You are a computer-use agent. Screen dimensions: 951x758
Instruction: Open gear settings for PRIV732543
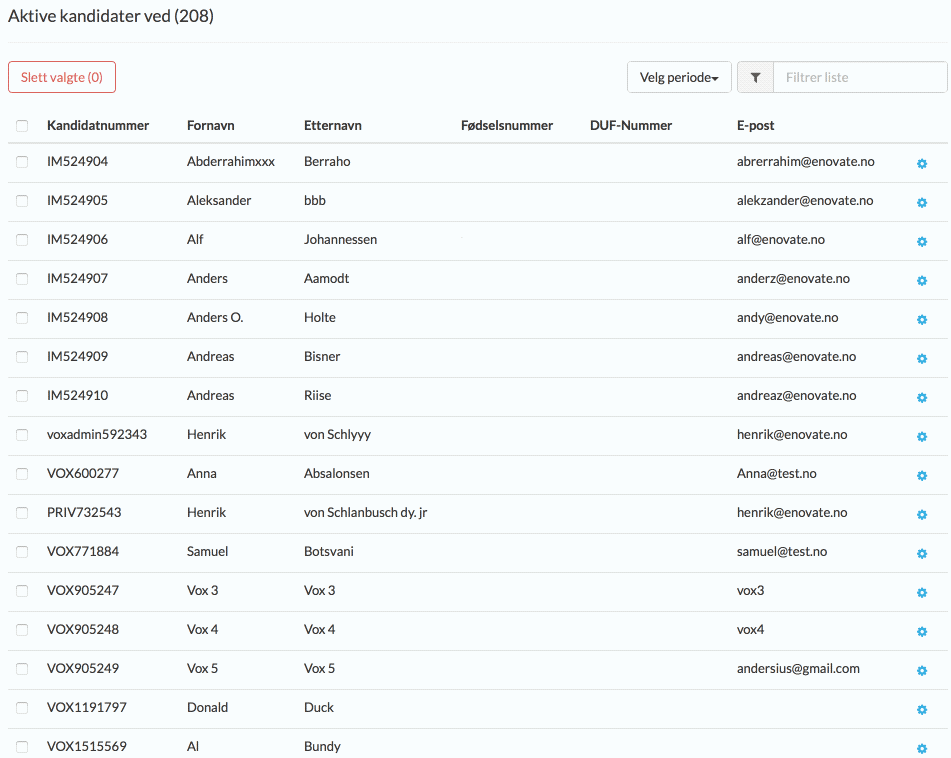[922, 514]
